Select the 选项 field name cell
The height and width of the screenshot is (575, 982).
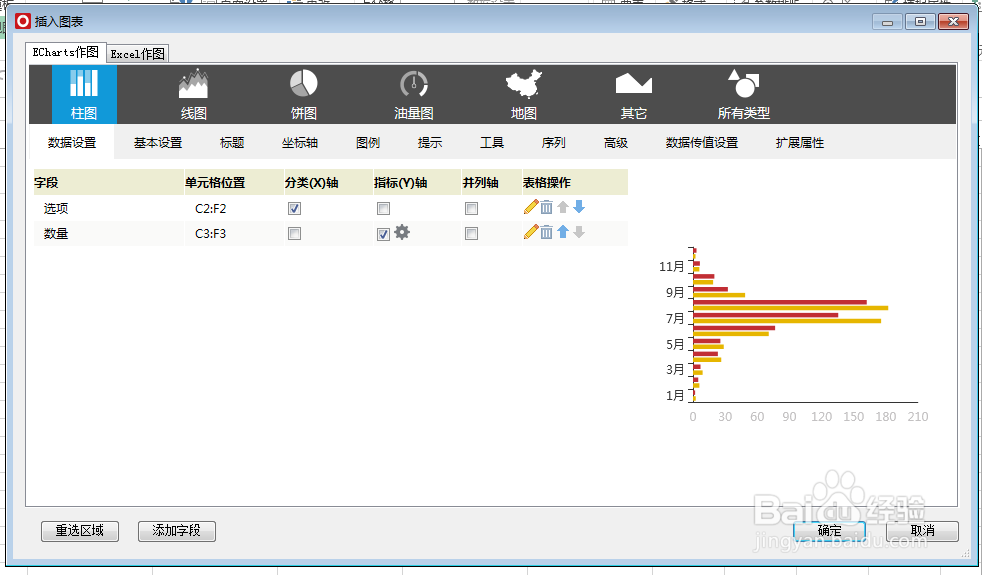coord(109,209)
